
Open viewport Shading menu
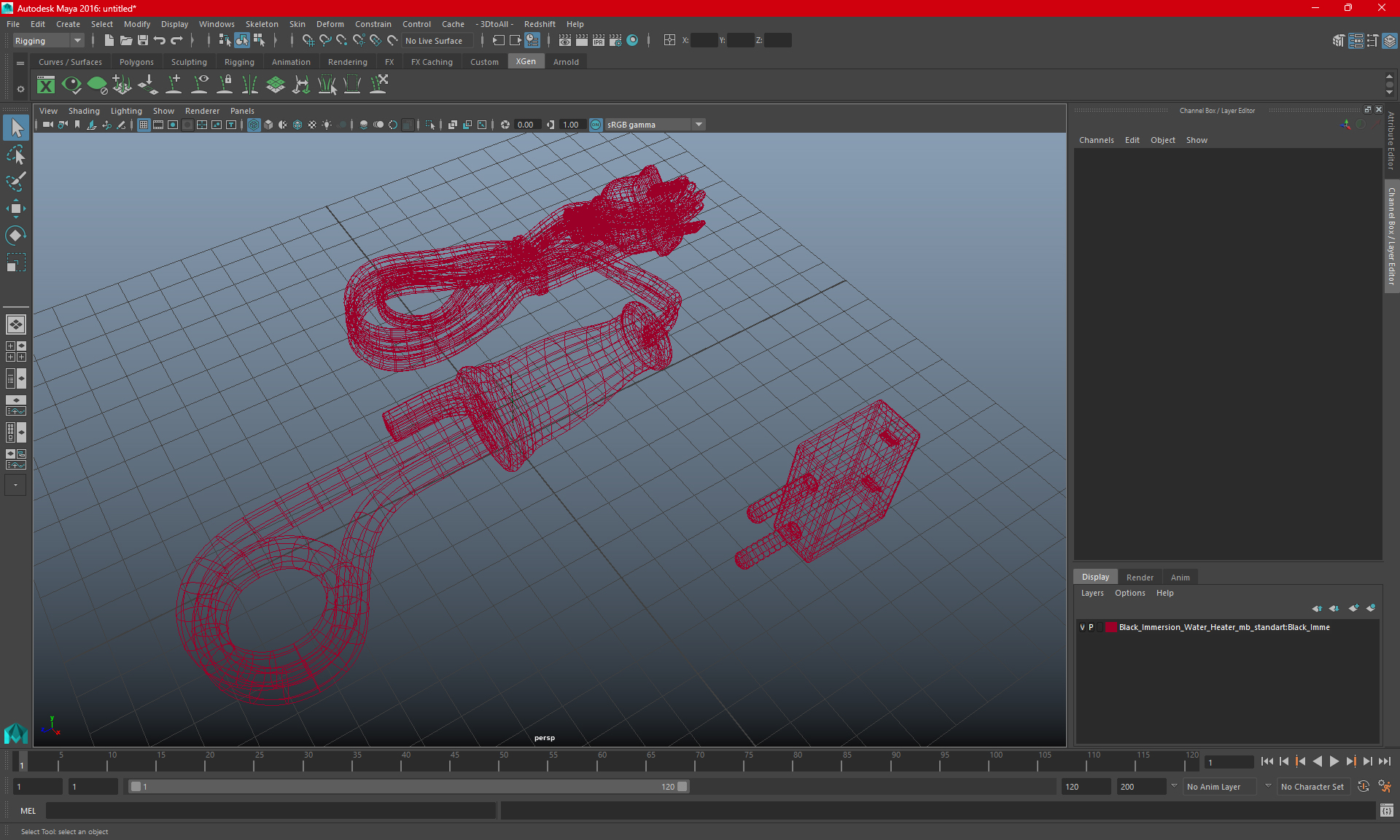pyautogui.click(x=84, y=111)
